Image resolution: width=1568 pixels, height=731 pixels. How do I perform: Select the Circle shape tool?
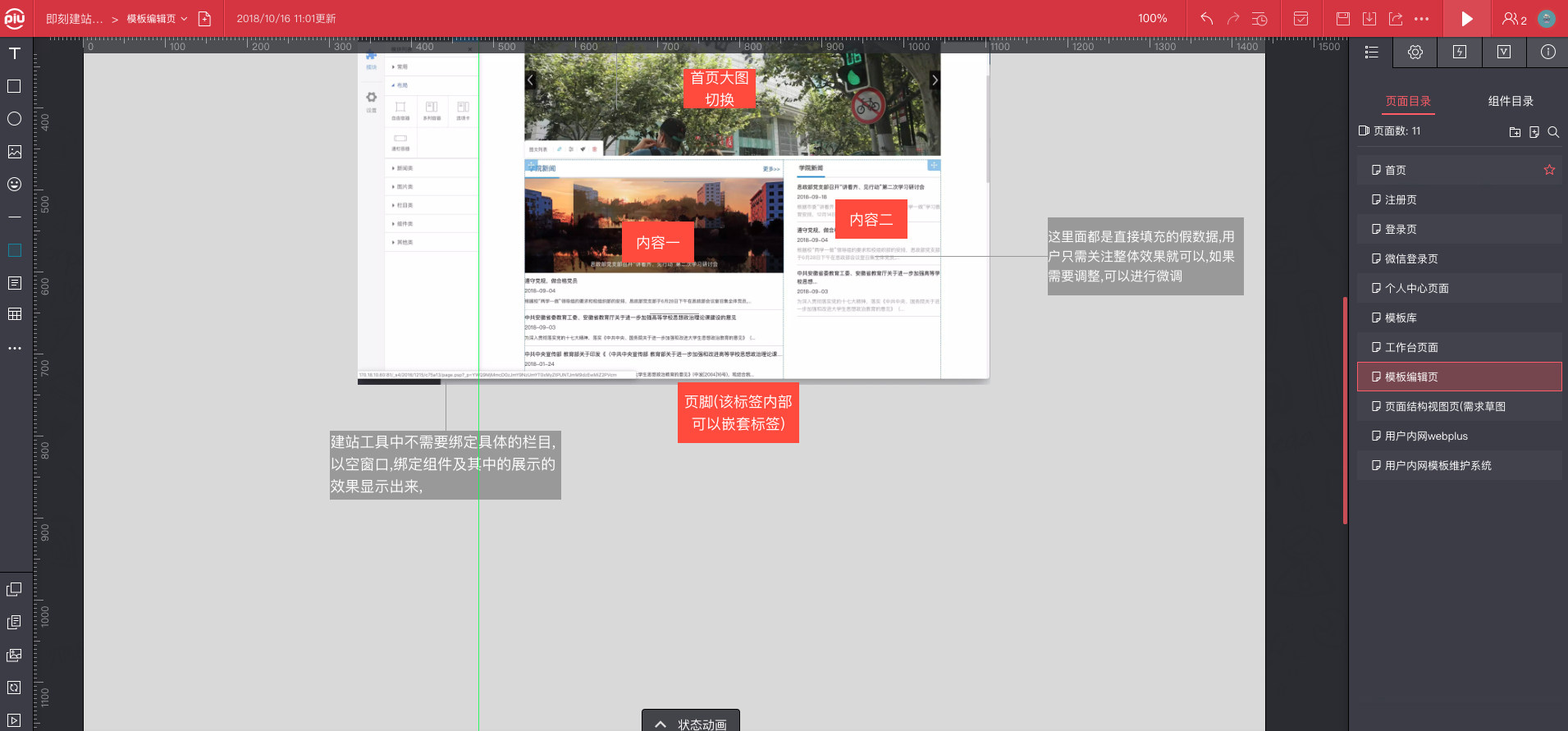pos(14,119)
